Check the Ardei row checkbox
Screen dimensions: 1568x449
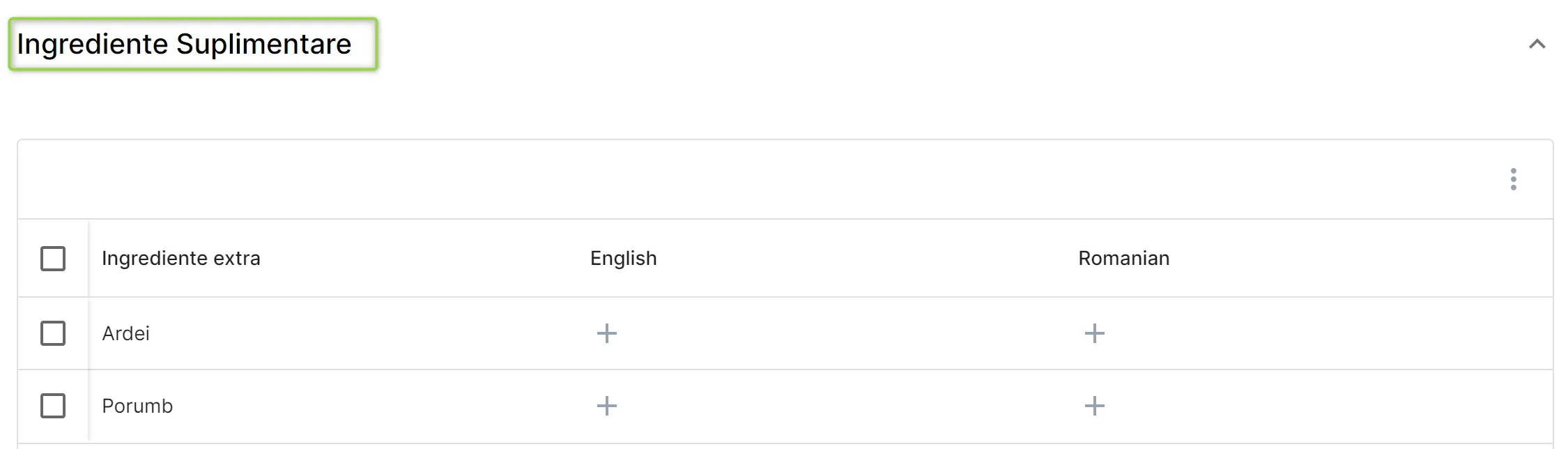53,333
